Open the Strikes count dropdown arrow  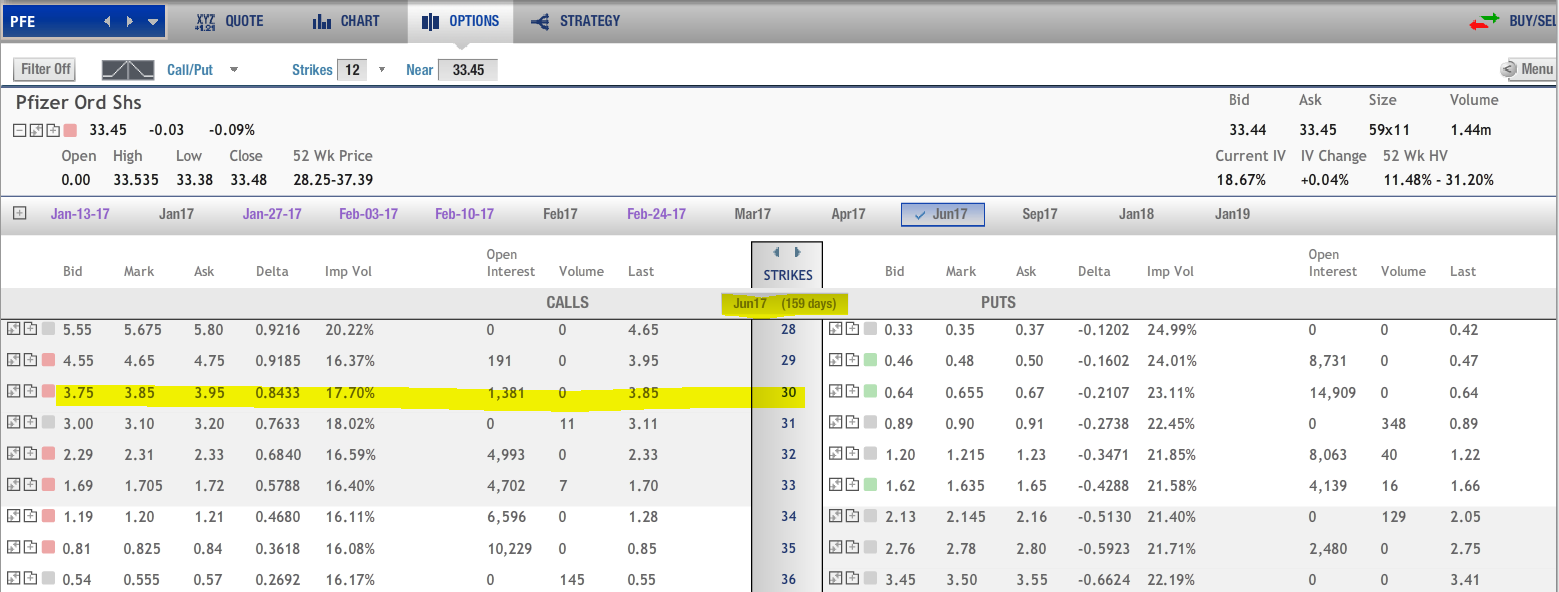coord(381,70)
